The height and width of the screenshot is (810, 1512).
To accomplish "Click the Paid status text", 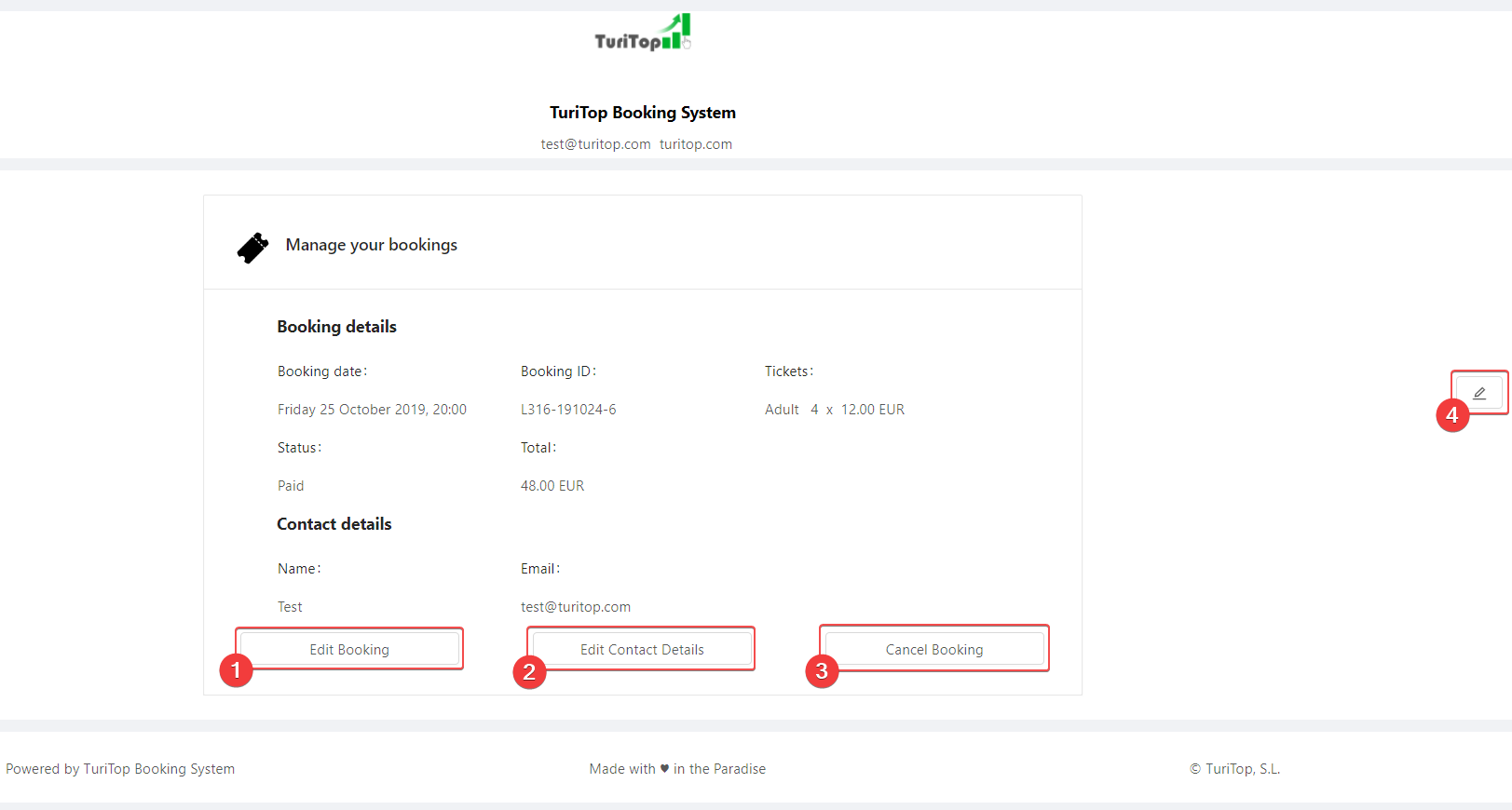I will coord(291,486).
